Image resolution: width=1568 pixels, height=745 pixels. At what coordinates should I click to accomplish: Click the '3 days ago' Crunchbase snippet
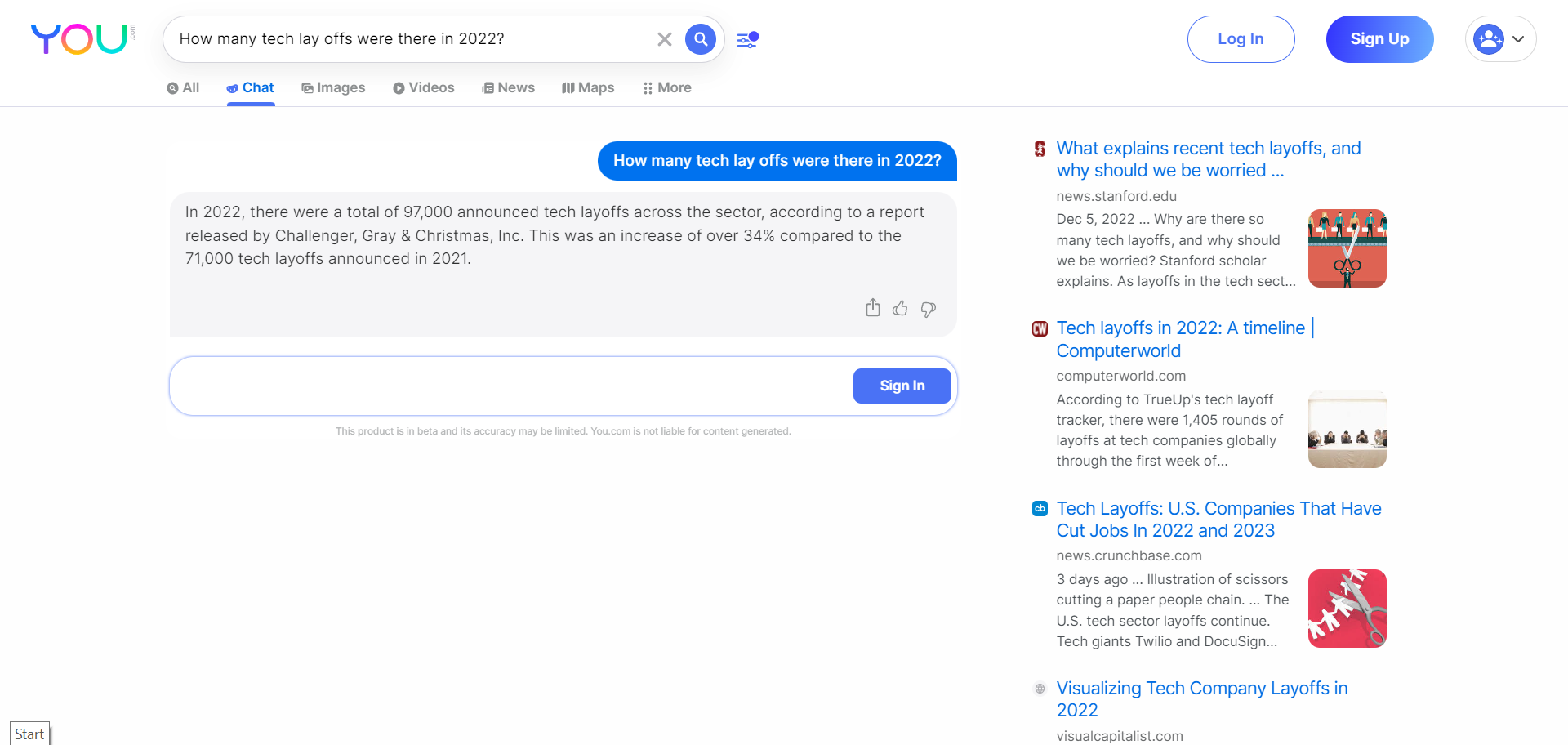(x=1173, y=610)
